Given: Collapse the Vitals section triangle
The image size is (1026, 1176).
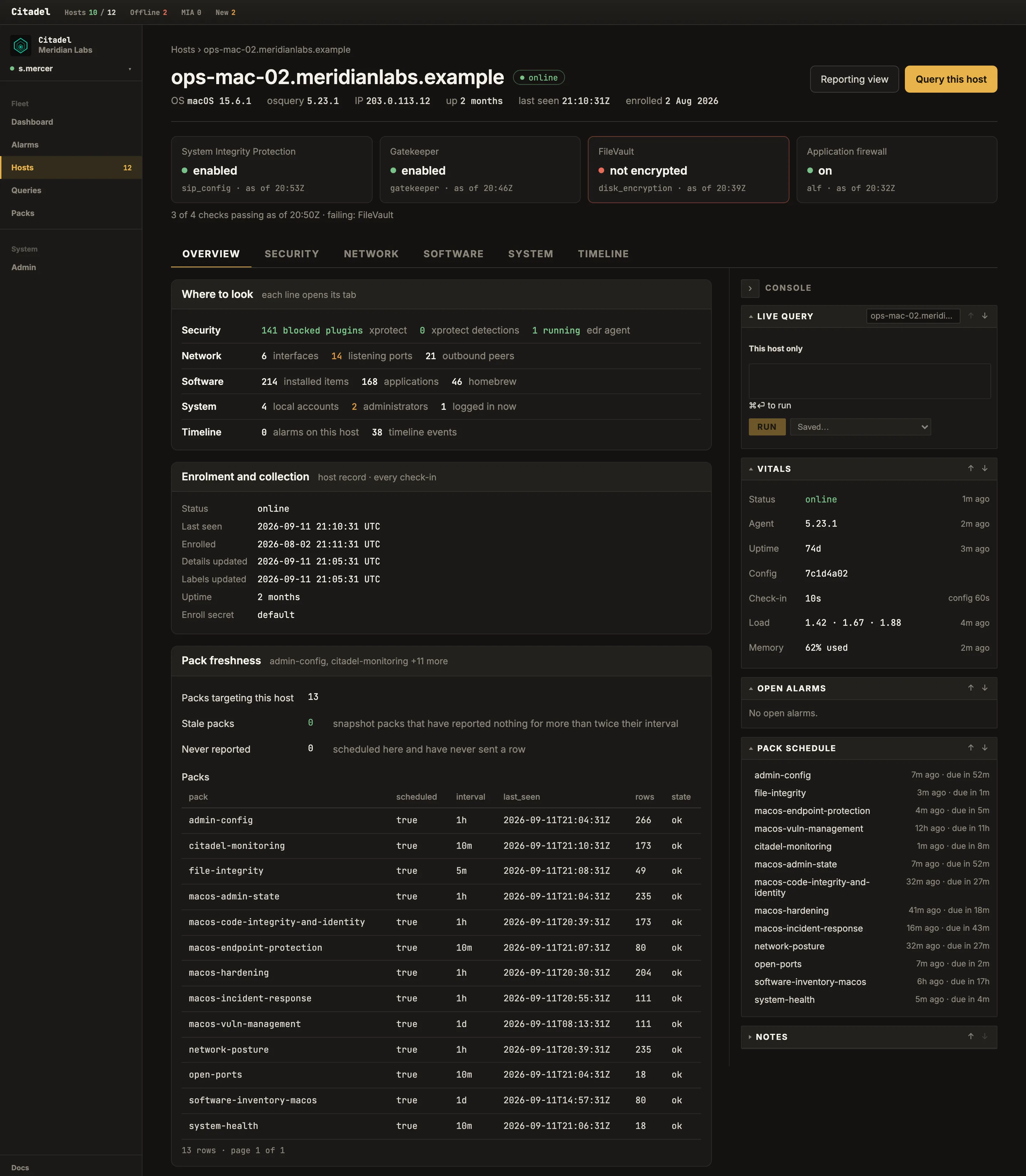Looking at the screenshot, I should [751, 469].
